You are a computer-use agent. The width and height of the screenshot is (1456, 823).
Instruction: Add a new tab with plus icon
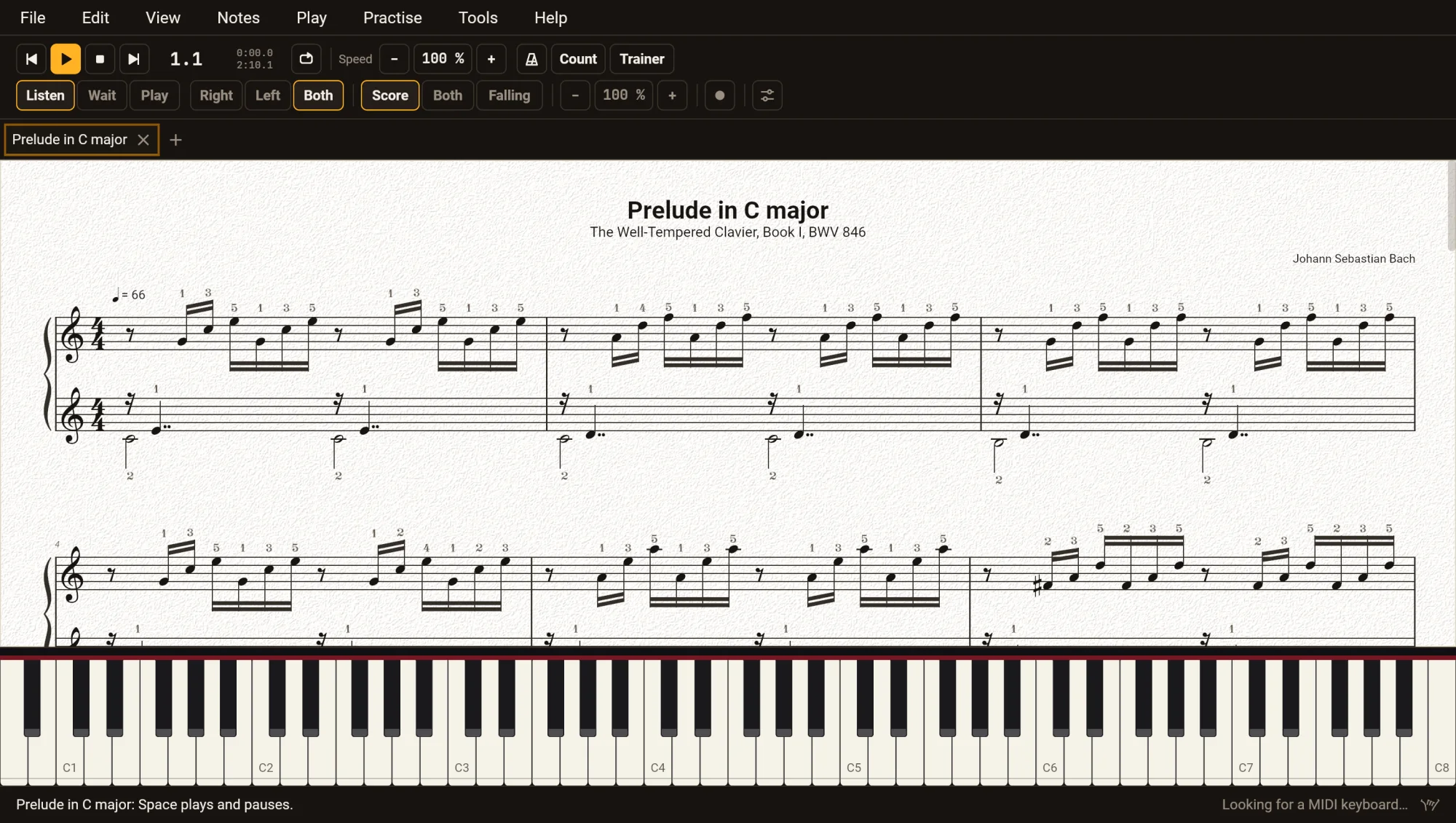click(175, 140)
